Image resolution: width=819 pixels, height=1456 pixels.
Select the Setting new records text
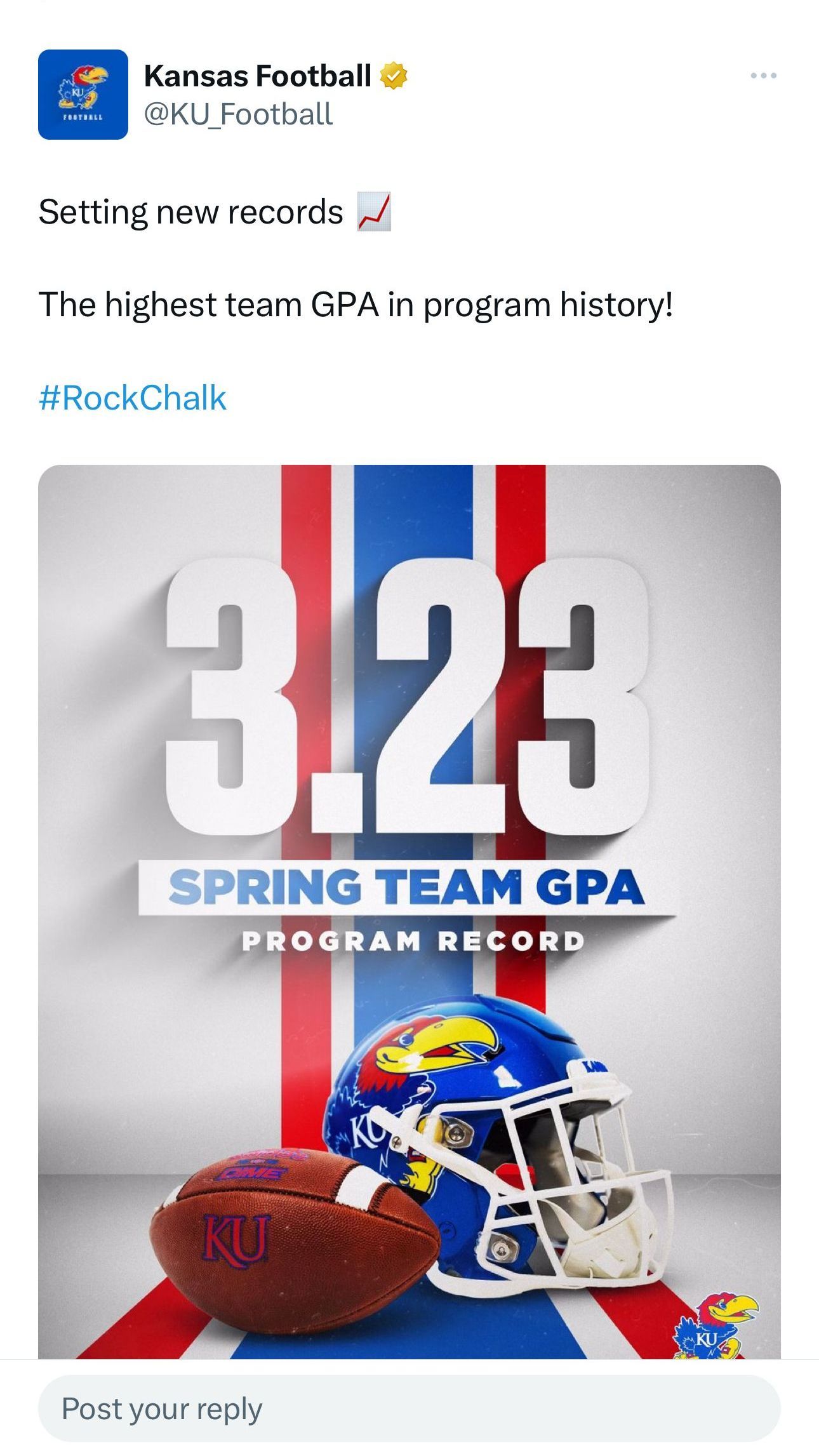pos(190,211)
